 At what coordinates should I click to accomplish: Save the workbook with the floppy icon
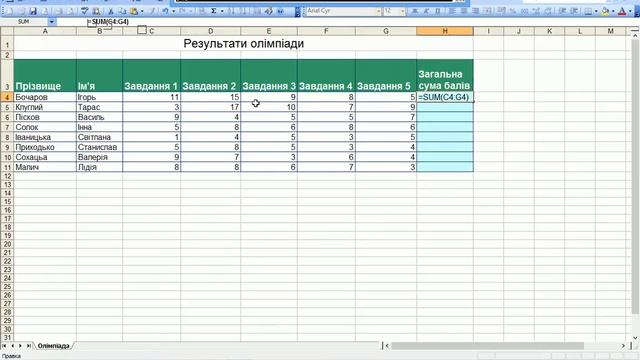pyautogui.click(x=33, y=11)
